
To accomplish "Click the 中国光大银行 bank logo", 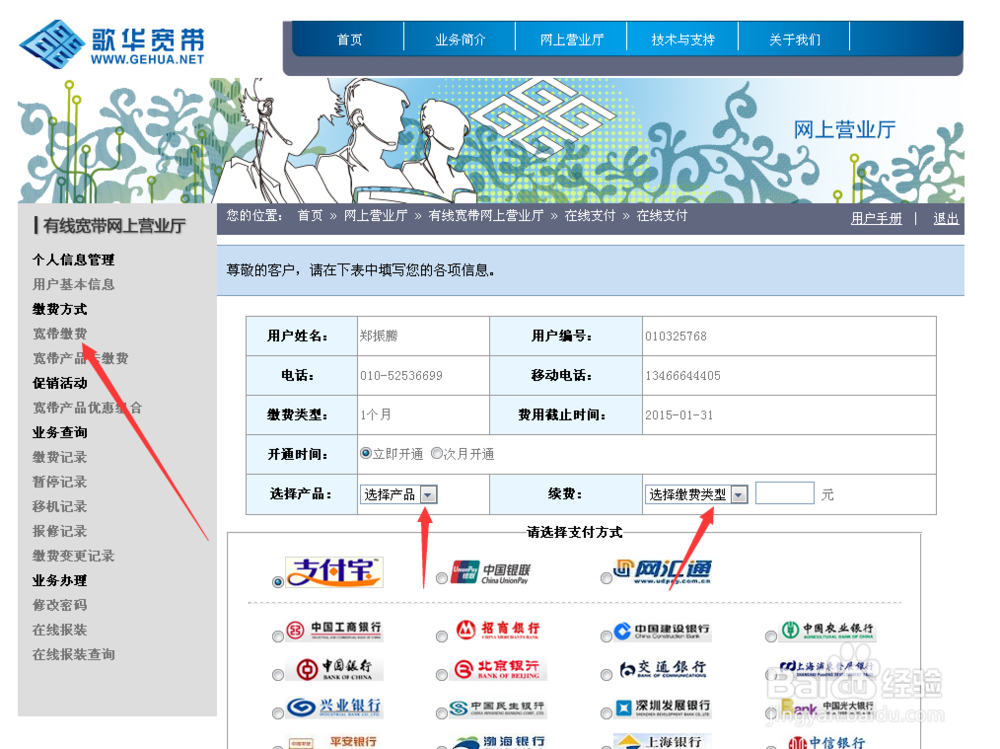I will coord(827,707).
